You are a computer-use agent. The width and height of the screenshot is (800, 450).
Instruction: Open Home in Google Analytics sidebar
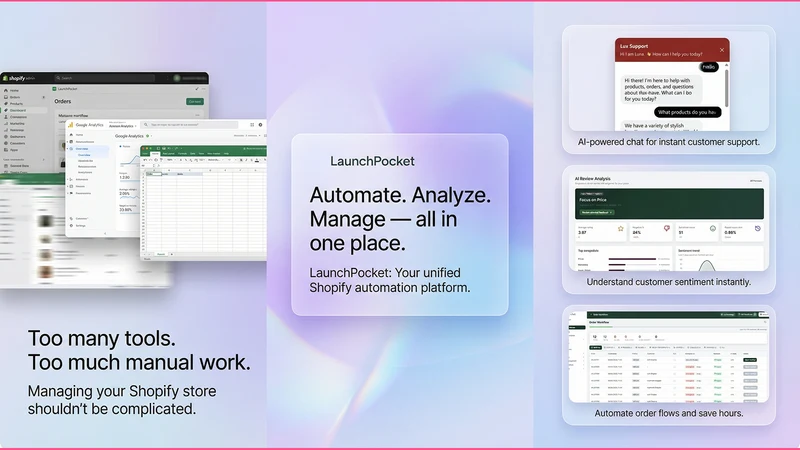[x=77, y=135]
